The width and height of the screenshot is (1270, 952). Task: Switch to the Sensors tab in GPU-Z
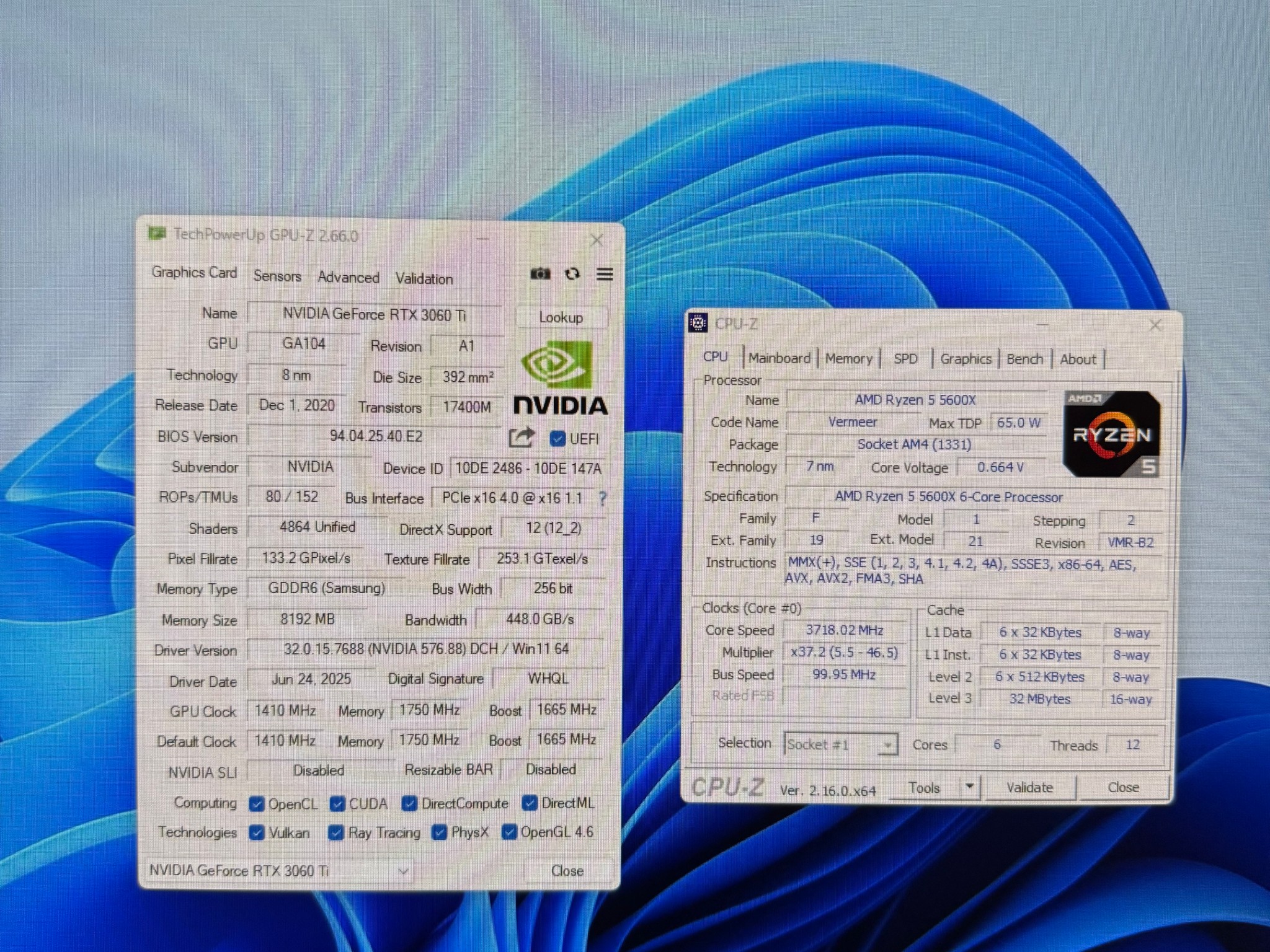[x=277, y=276]
